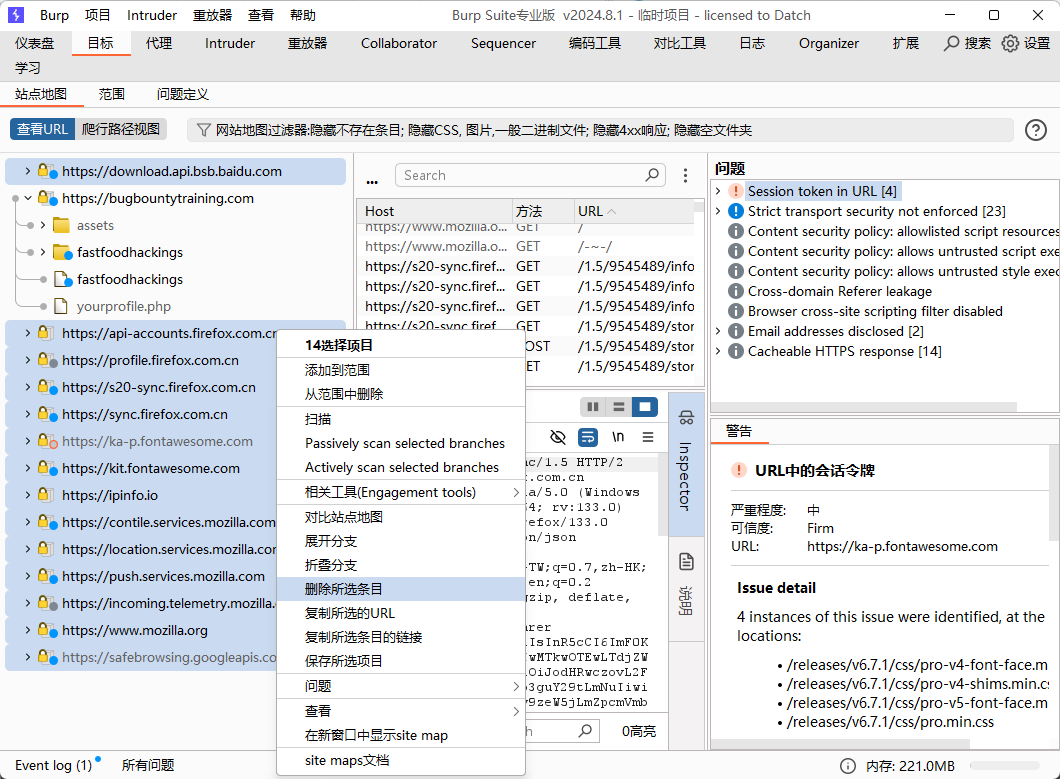Open the three-dot options menu beside Search
The width and height of the screenshot is (1060, 779).
(x=685, y=175)
